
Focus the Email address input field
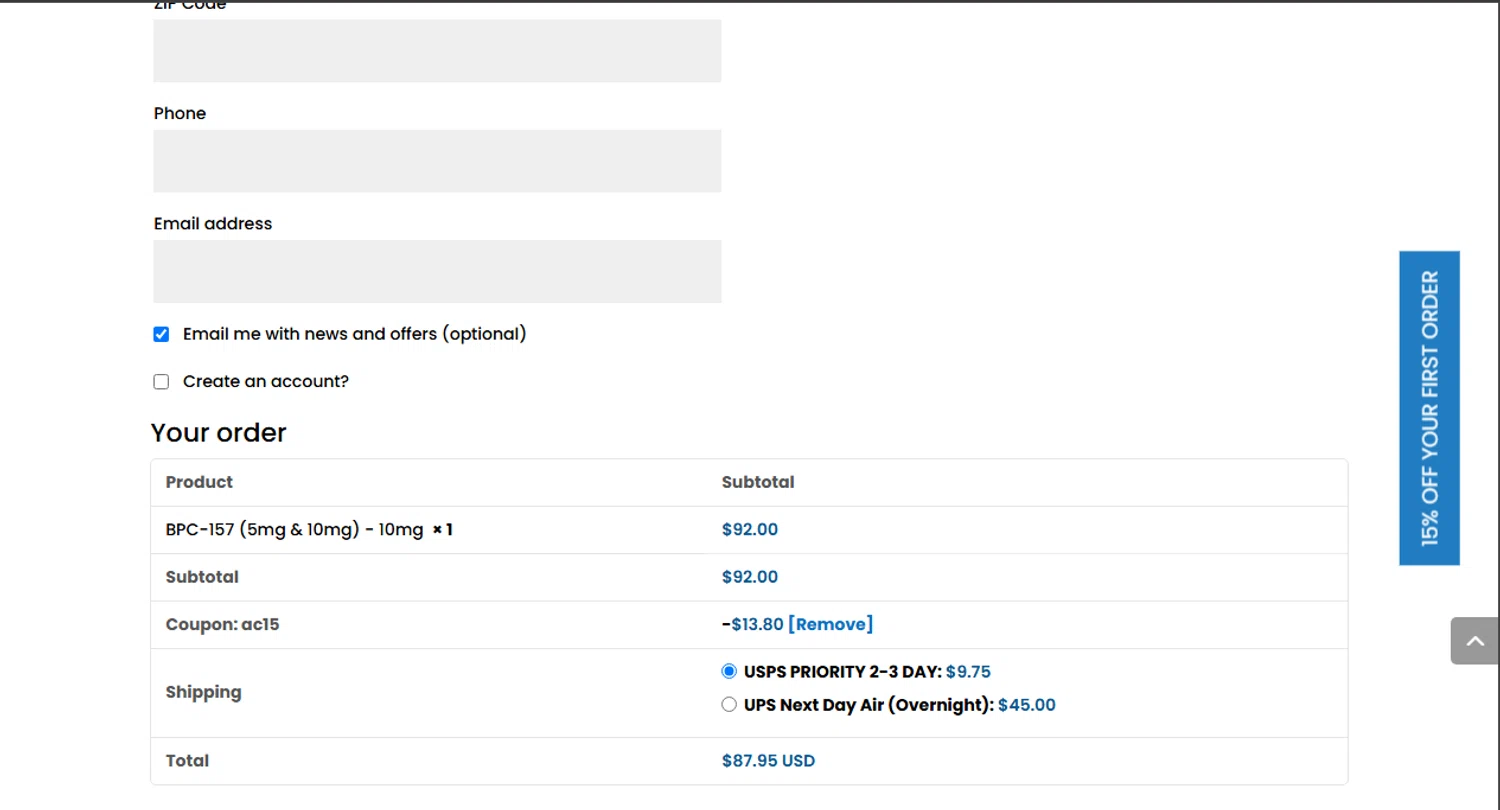(437, 271)
